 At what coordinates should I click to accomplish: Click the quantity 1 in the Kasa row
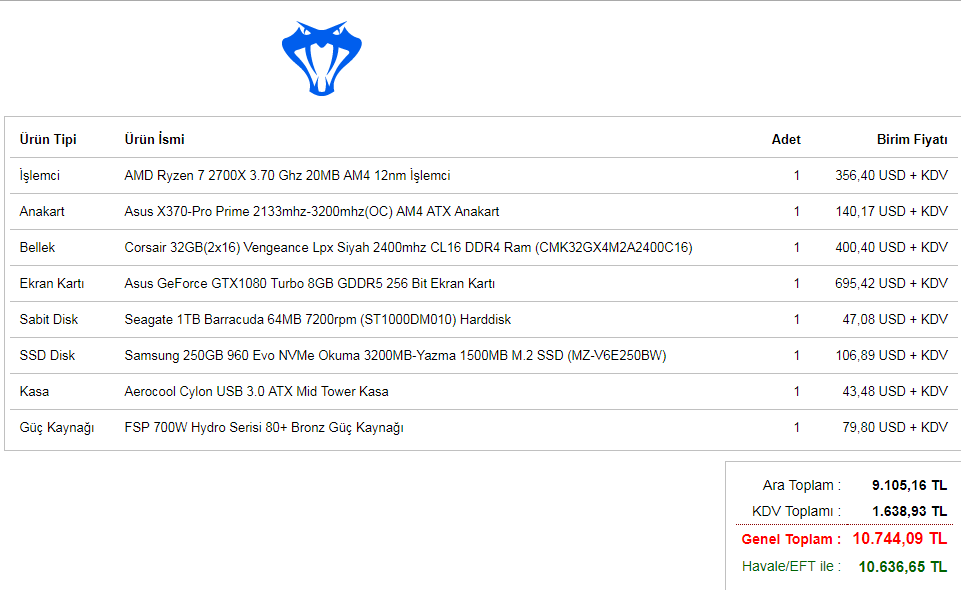point(797,391)
